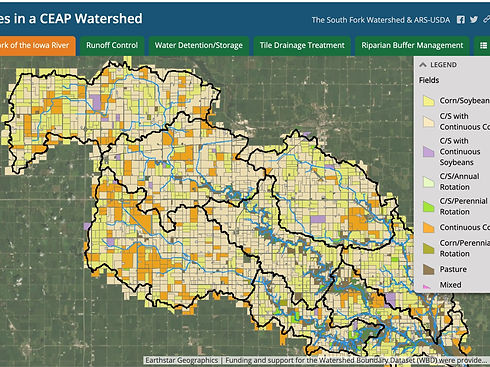
Task: Click the Mixed pink legend swatch
Action: (x=428, y=286)
